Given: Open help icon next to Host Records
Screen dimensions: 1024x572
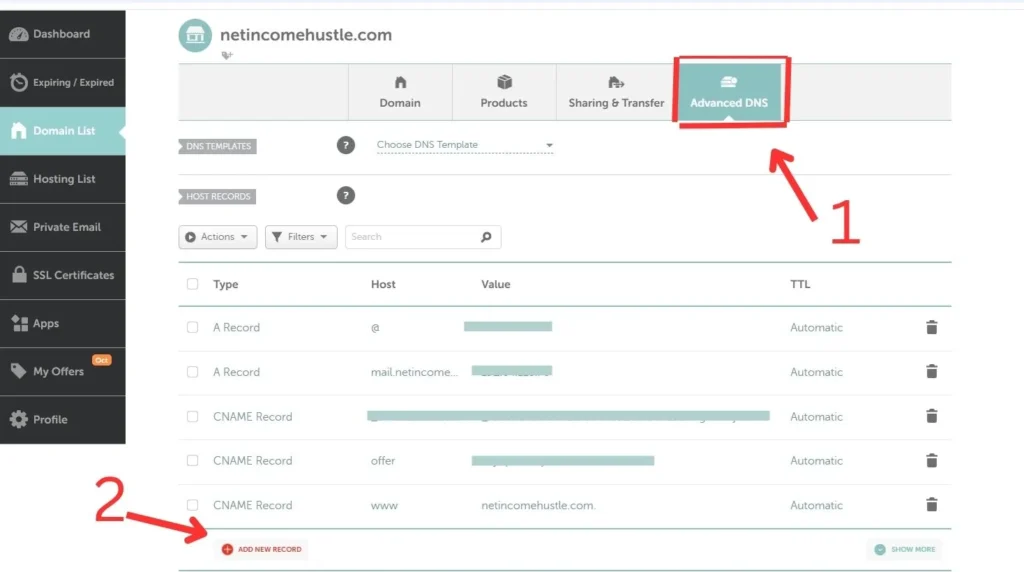Looking at the screenshot, I should pos(346,196).
